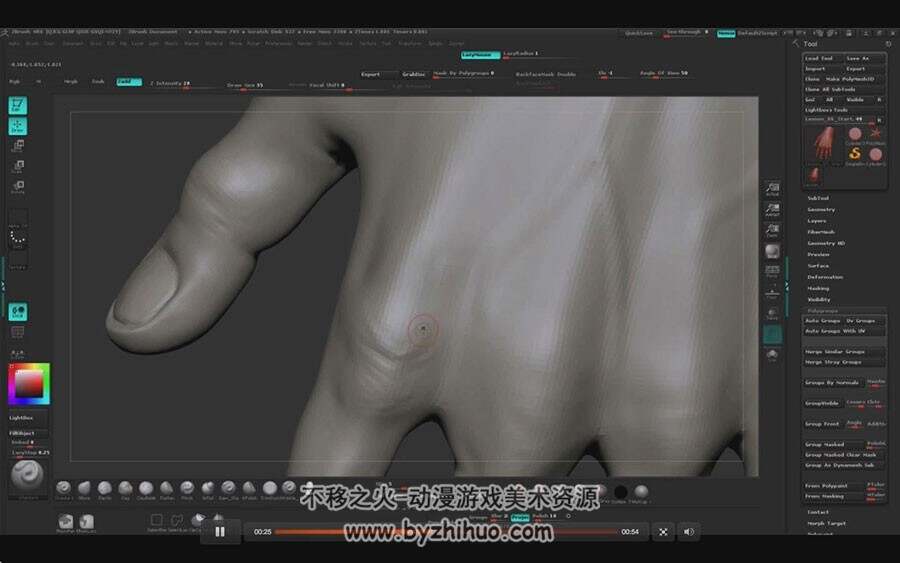Click Merge Stray Groups button
Screen dimensions: 900x563
pos(844,362)
